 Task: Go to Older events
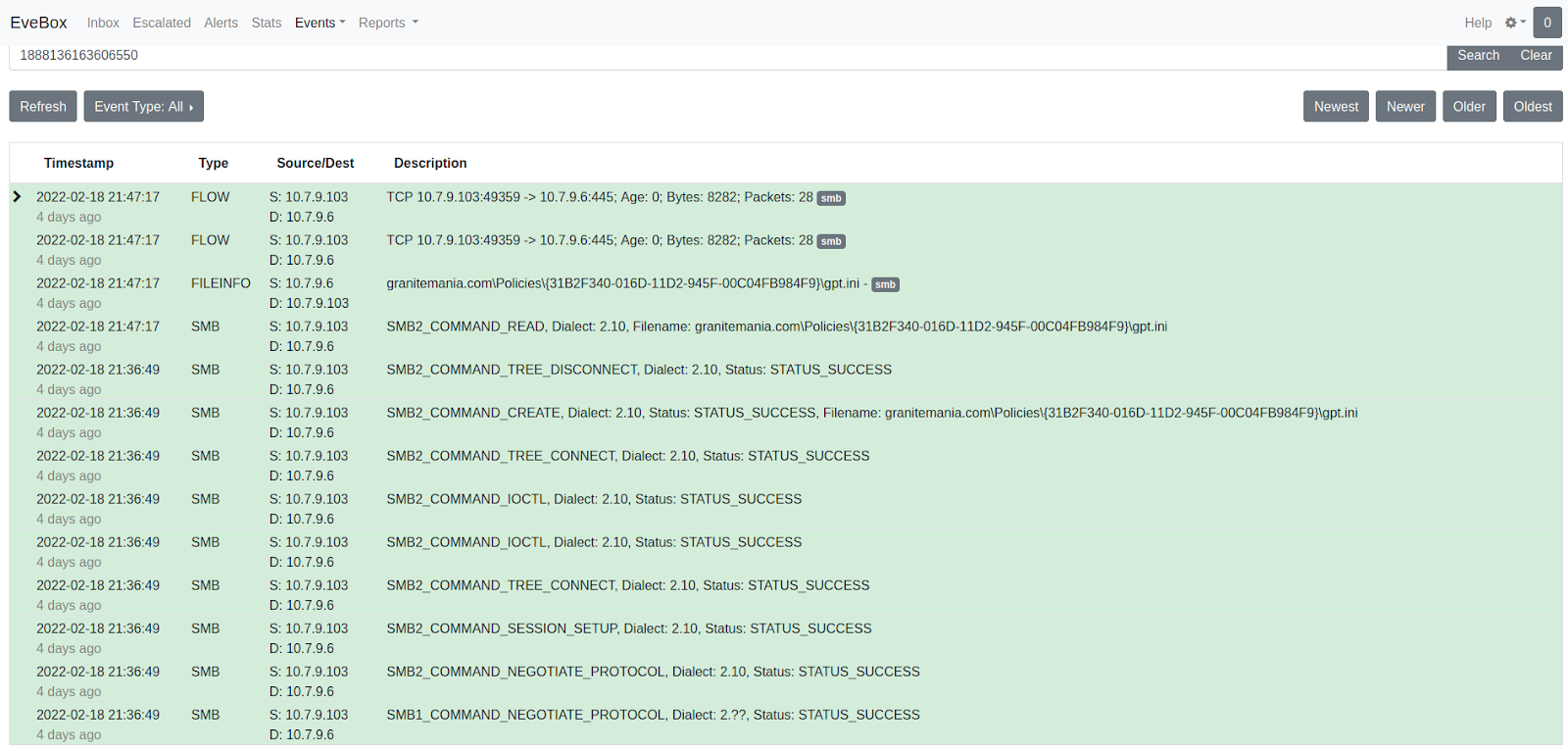pos(1469,106)
